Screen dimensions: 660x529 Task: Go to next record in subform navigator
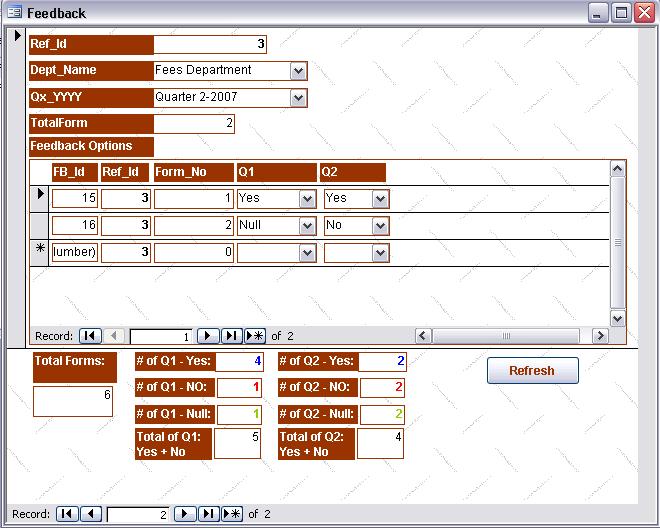tap(208, 335)
